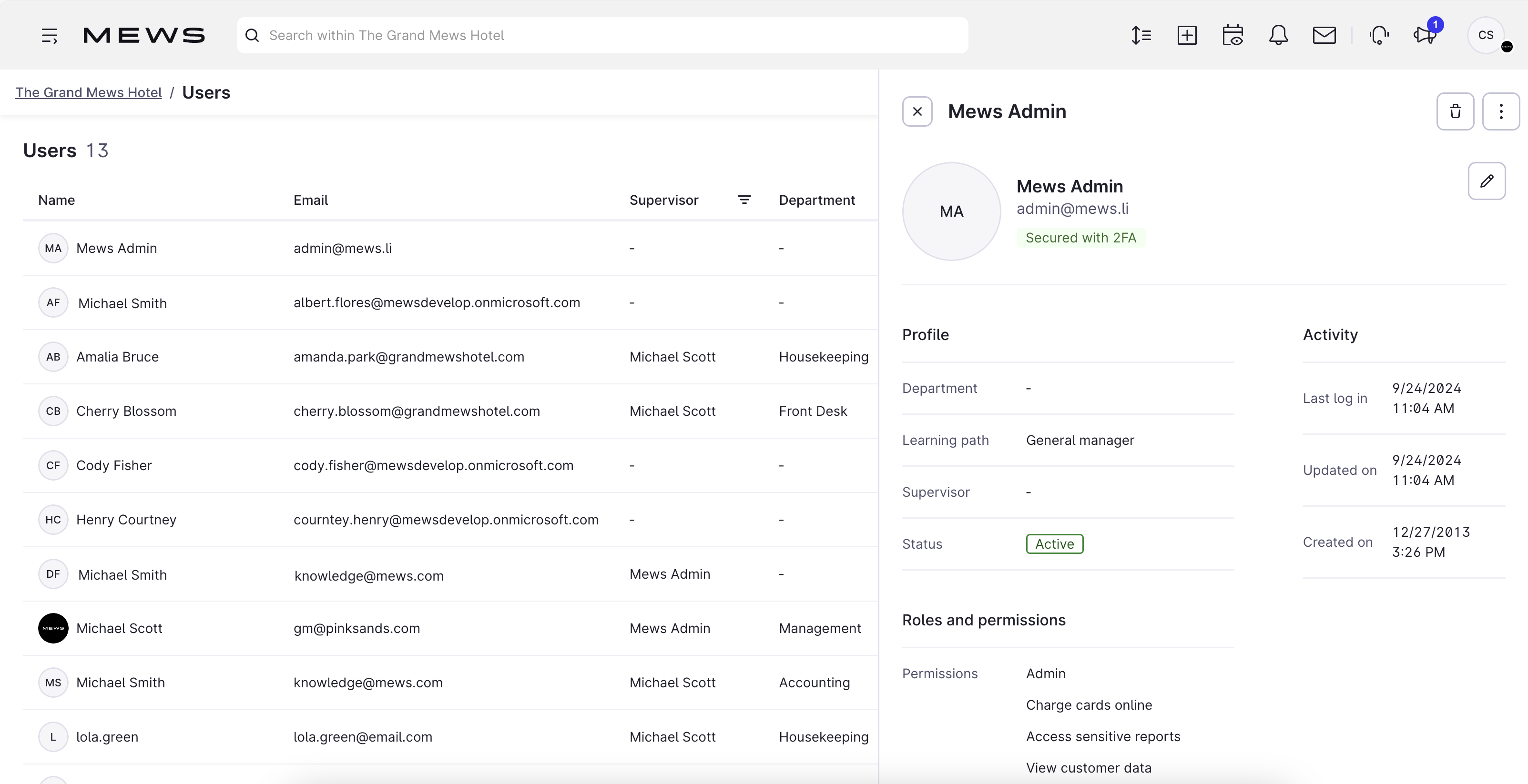Click email lola.green@email.com
The width and height of the screenshot is (1528, 784).
point(362,737)
